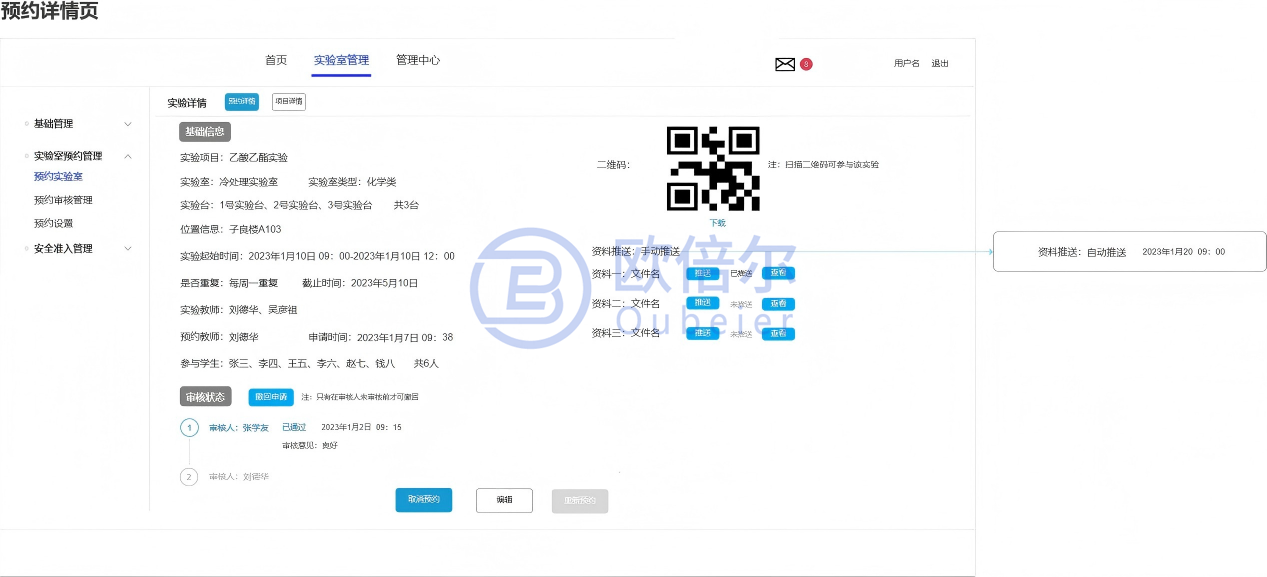Click the QR code image
Screen dimensions: 1267x577
coord(713,168)
